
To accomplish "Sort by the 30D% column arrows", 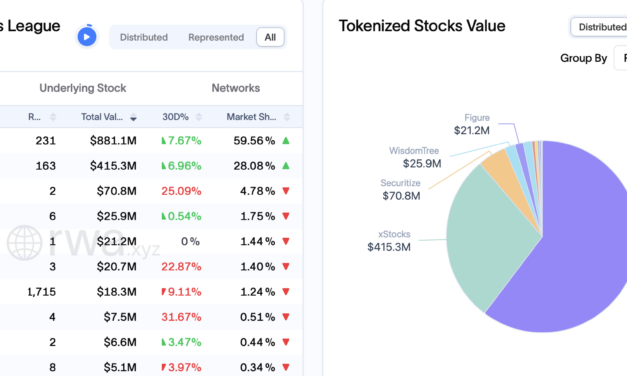I will coord(198,117).
